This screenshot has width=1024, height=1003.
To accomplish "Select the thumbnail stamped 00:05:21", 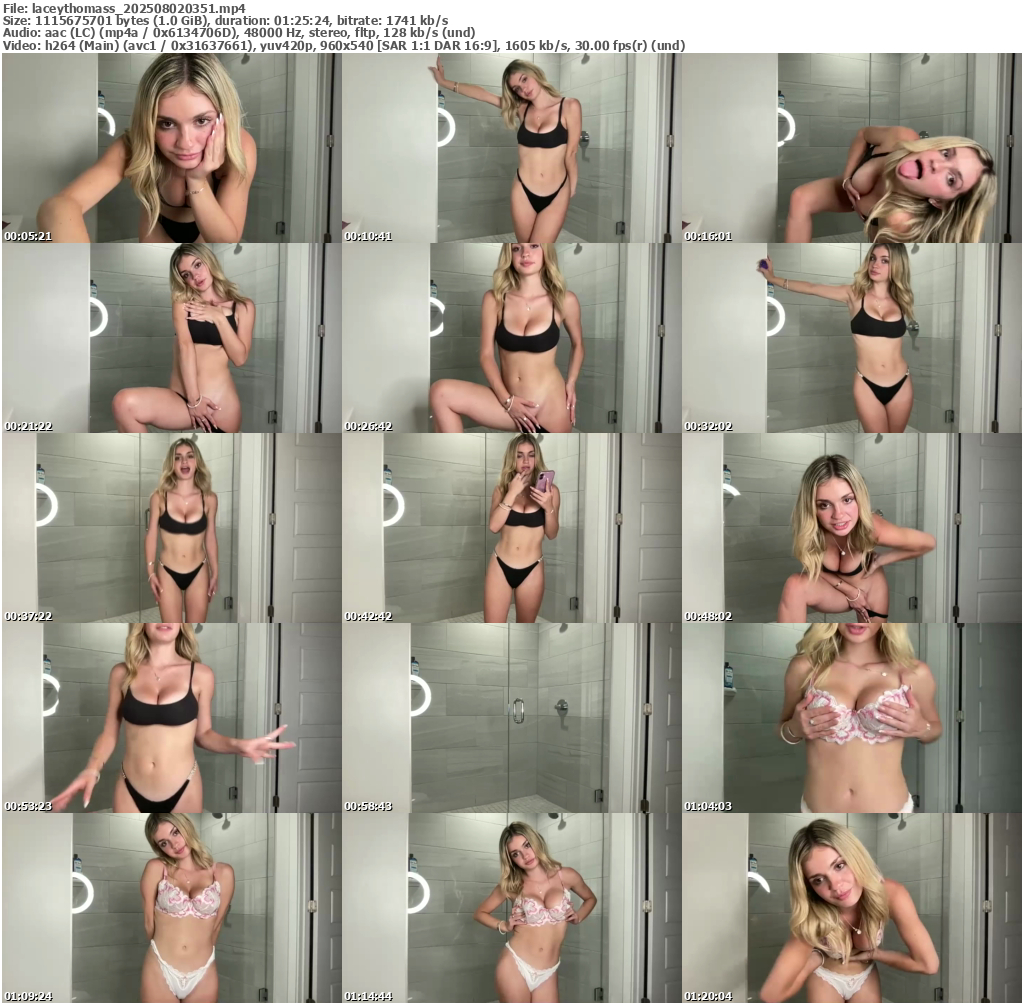I will (x=172, y=148).
